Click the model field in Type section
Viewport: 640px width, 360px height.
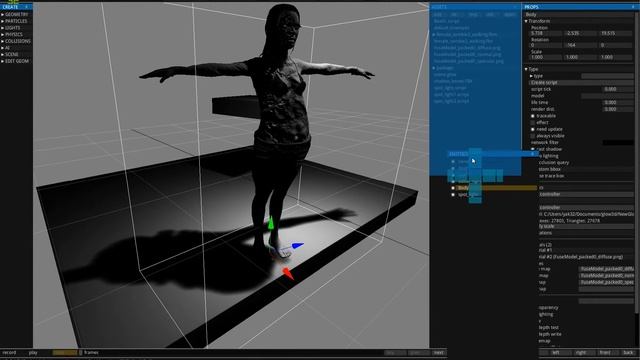coord(607,96)
